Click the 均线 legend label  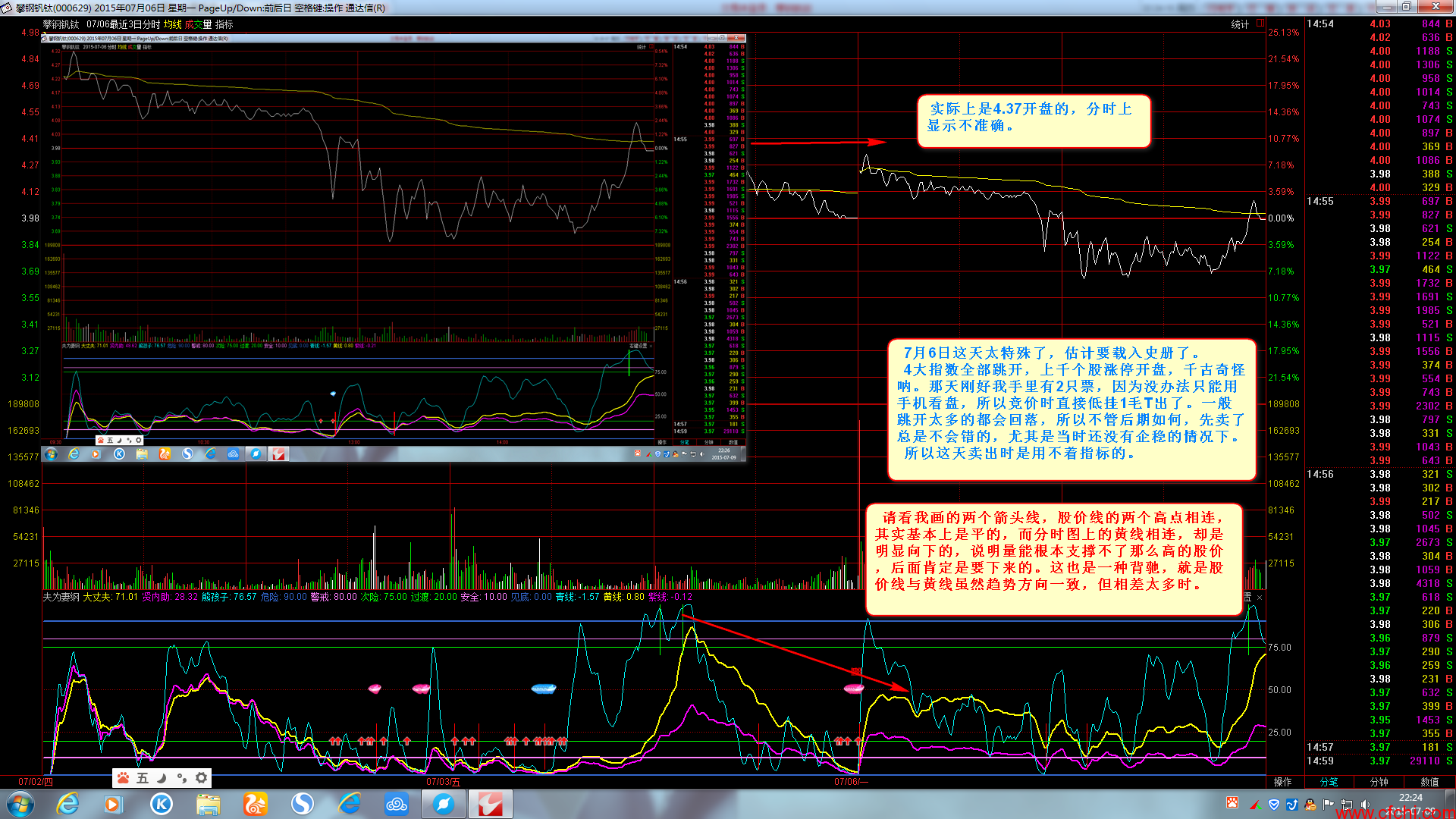(172, 24)
